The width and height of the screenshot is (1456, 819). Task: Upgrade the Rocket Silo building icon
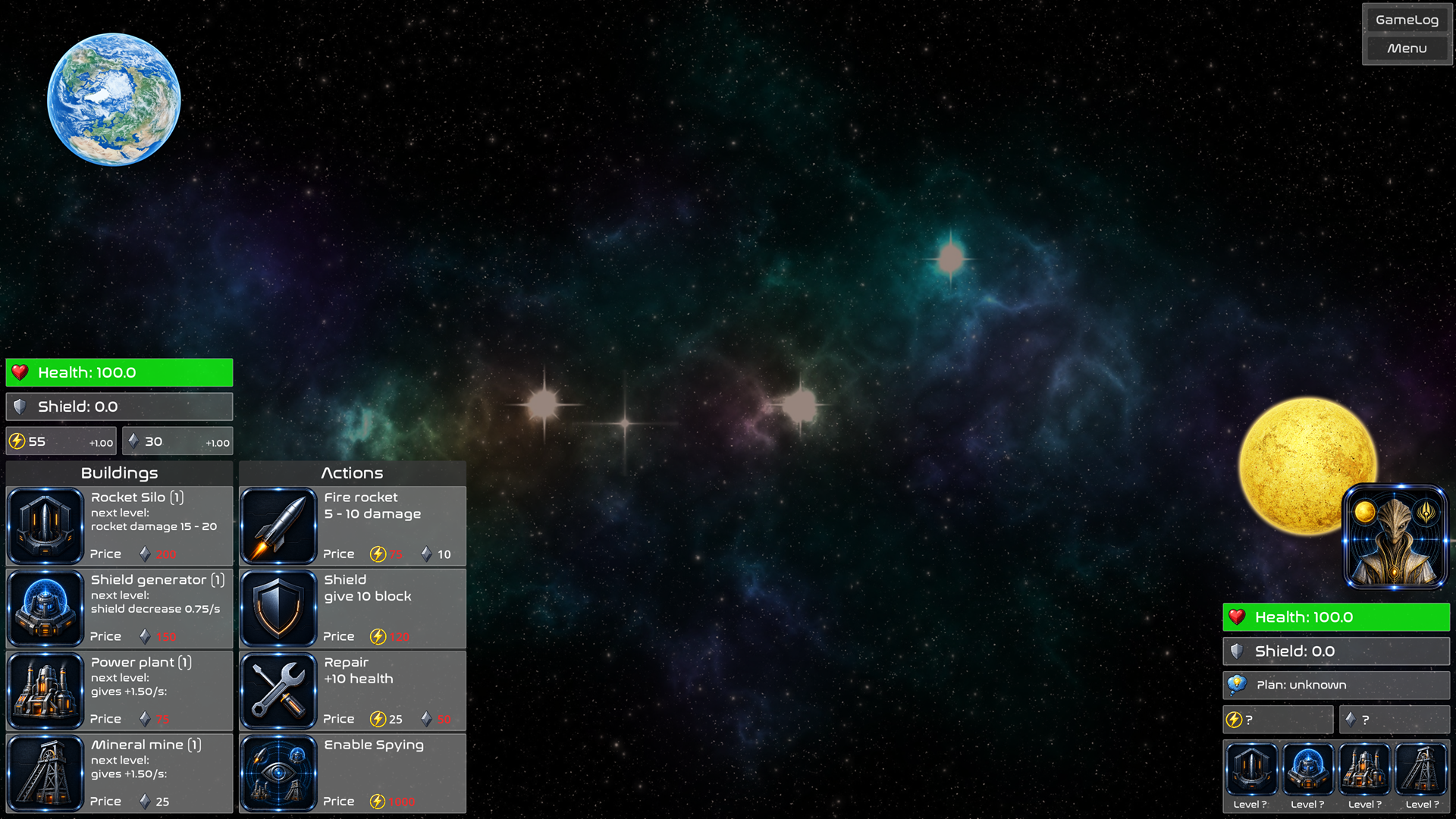(45, 526)
